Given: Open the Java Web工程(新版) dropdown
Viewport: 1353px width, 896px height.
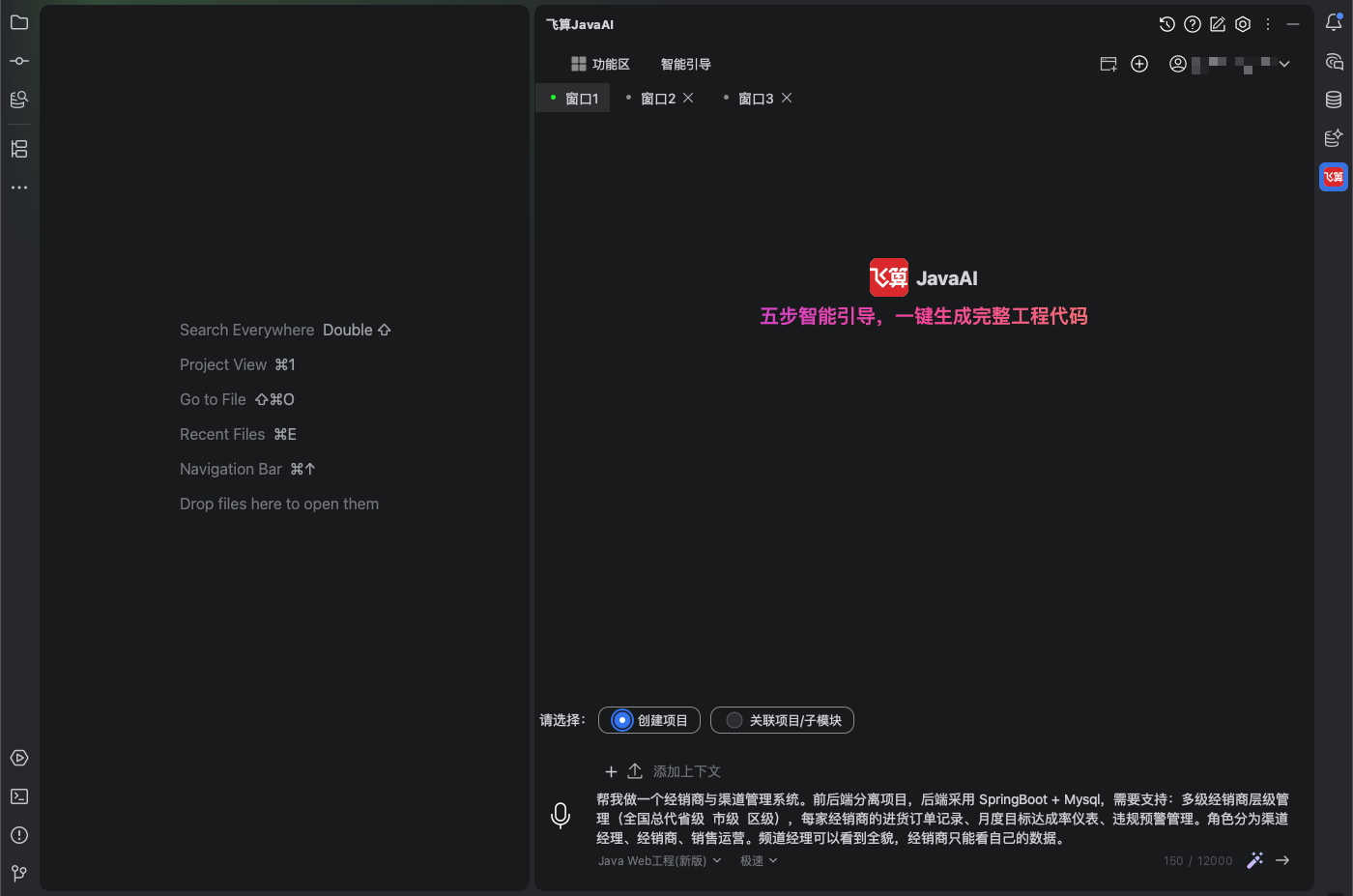Looking at the screenshot, I should pos(660,861).
